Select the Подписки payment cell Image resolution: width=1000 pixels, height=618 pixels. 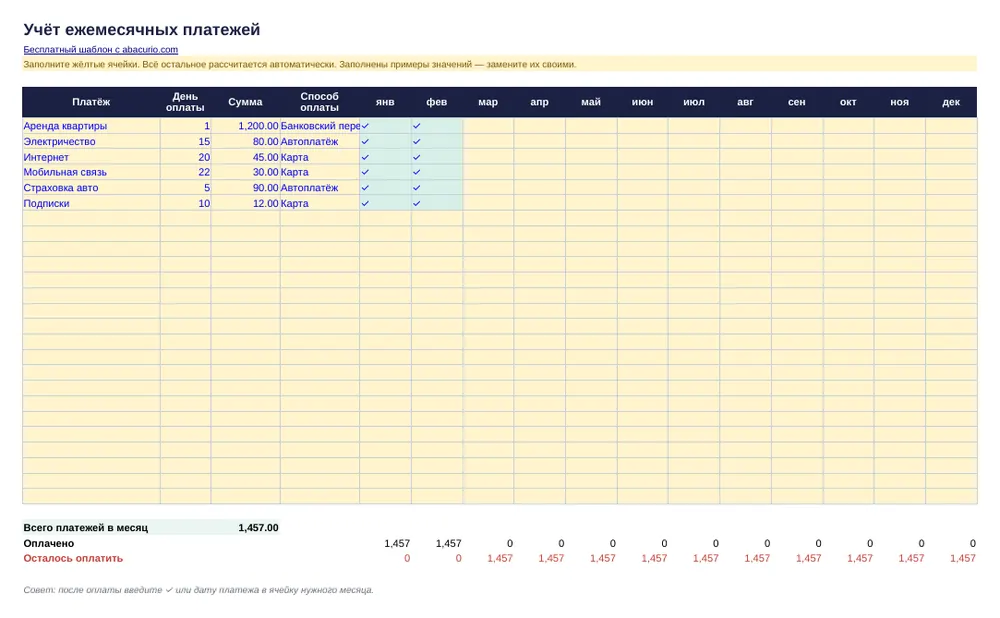tap(91, 203)
